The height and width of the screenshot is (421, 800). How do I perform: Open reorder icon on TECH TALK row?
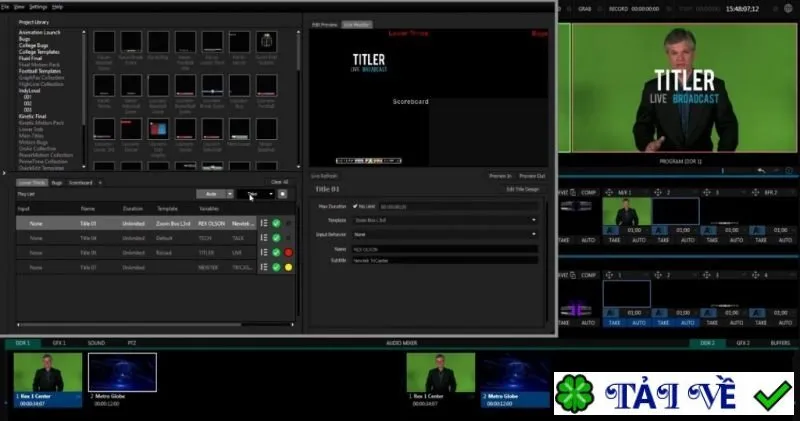[x=264, y=238]
